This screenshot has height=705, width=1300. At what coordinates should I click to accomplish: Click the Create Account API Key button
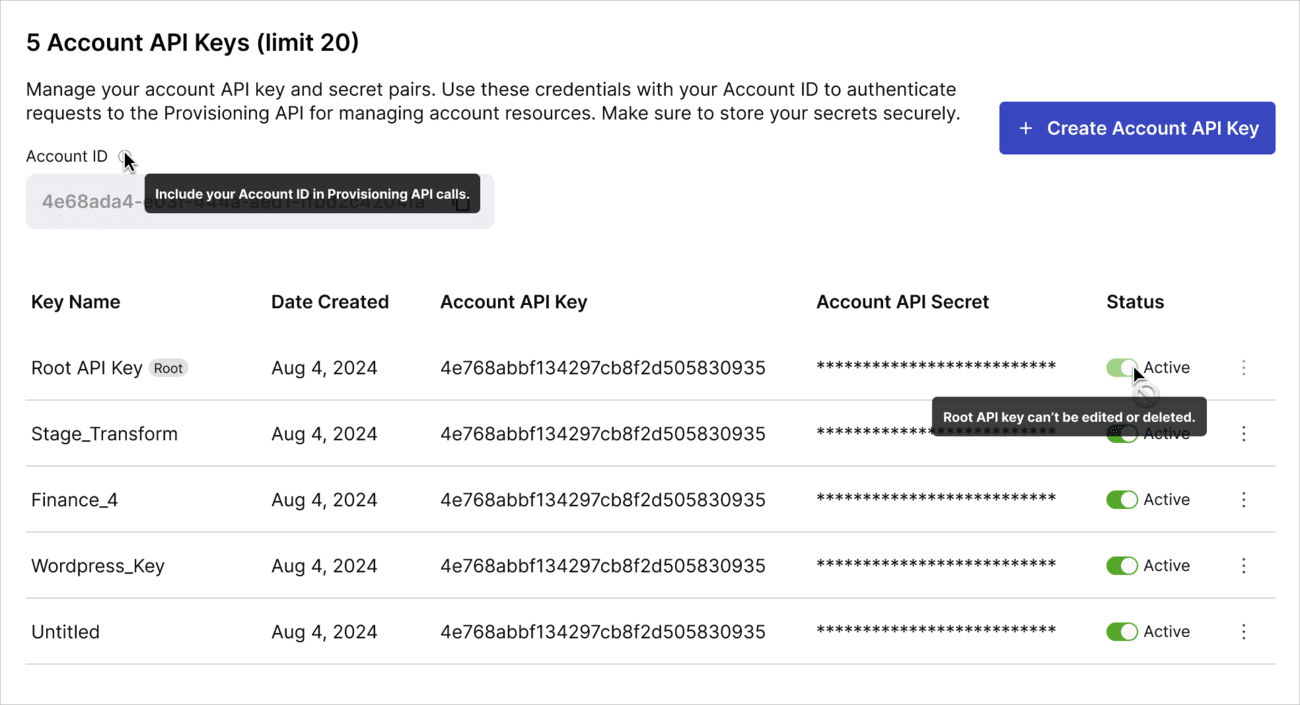[1137, 128]
